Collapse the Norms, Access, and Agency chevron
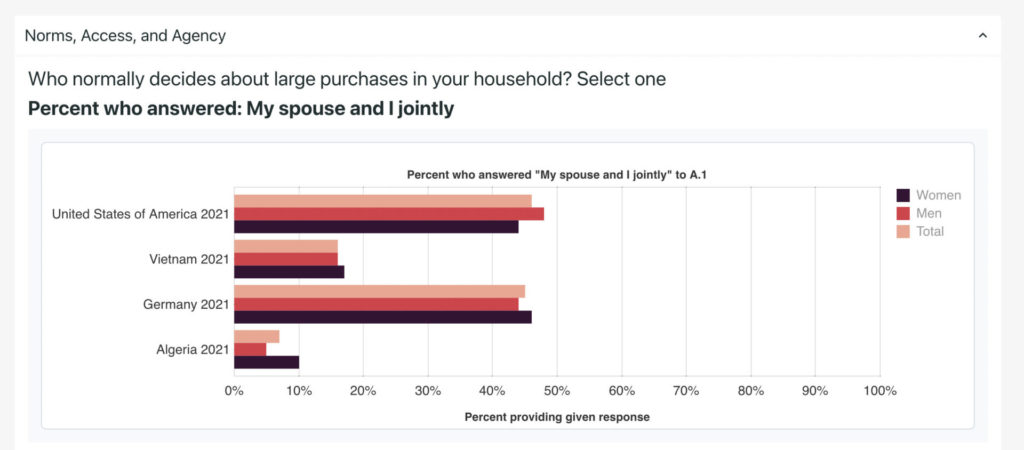Image resolution: width=1024 pixels, height=450 pixels. (982, 36)
